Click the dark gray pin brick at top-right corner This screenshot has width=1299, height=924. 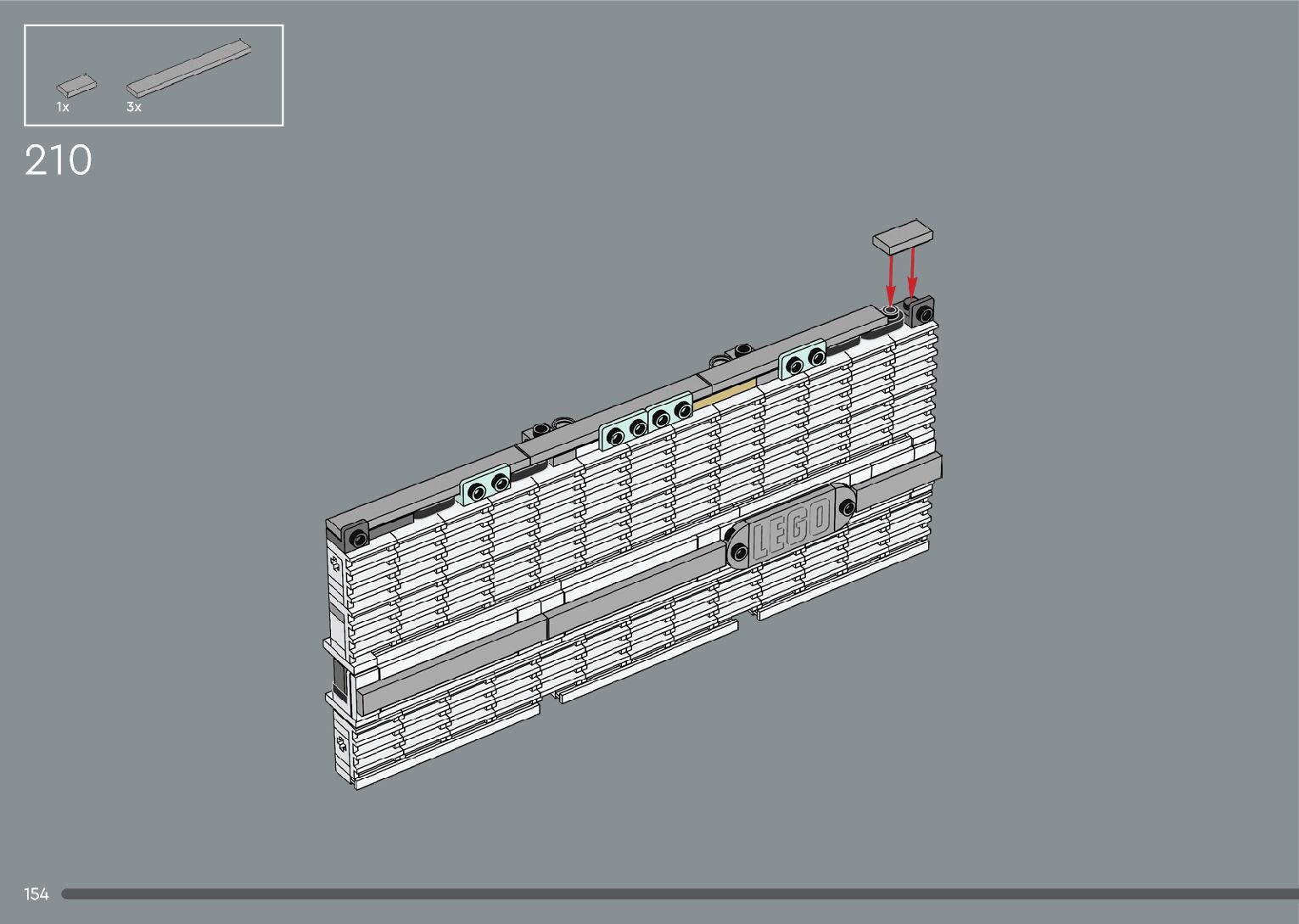coord(921,311)
